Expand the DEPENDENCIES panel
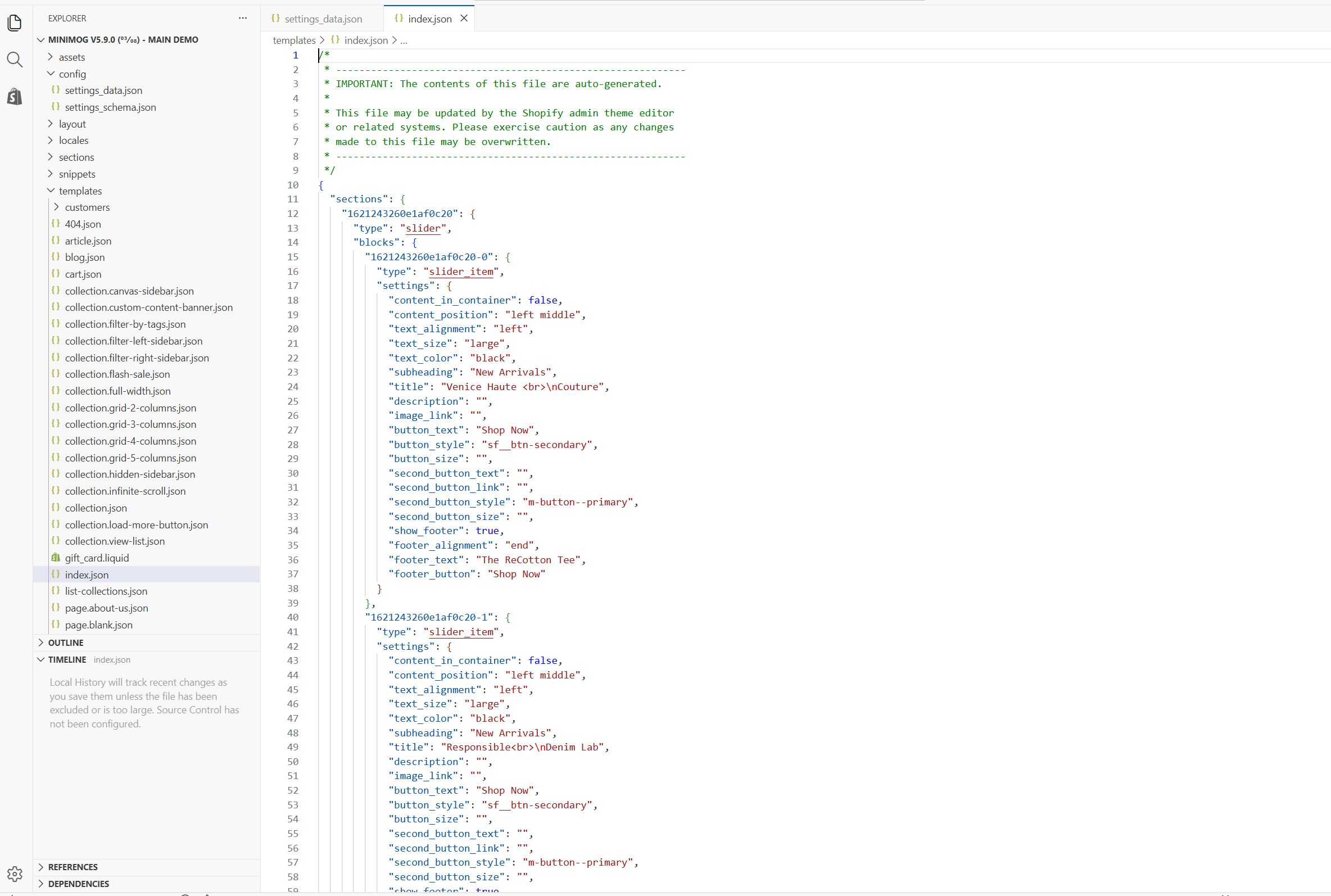The width and height of the screenshot is (1331, 896). (147, 884)
